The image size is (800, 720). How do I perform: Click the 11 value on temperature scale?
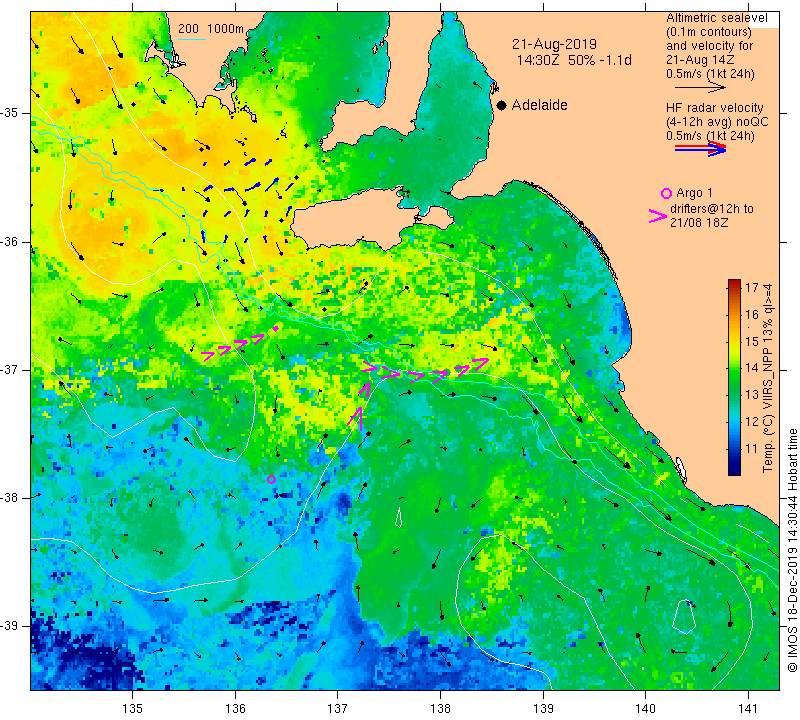tap(752, 449)
